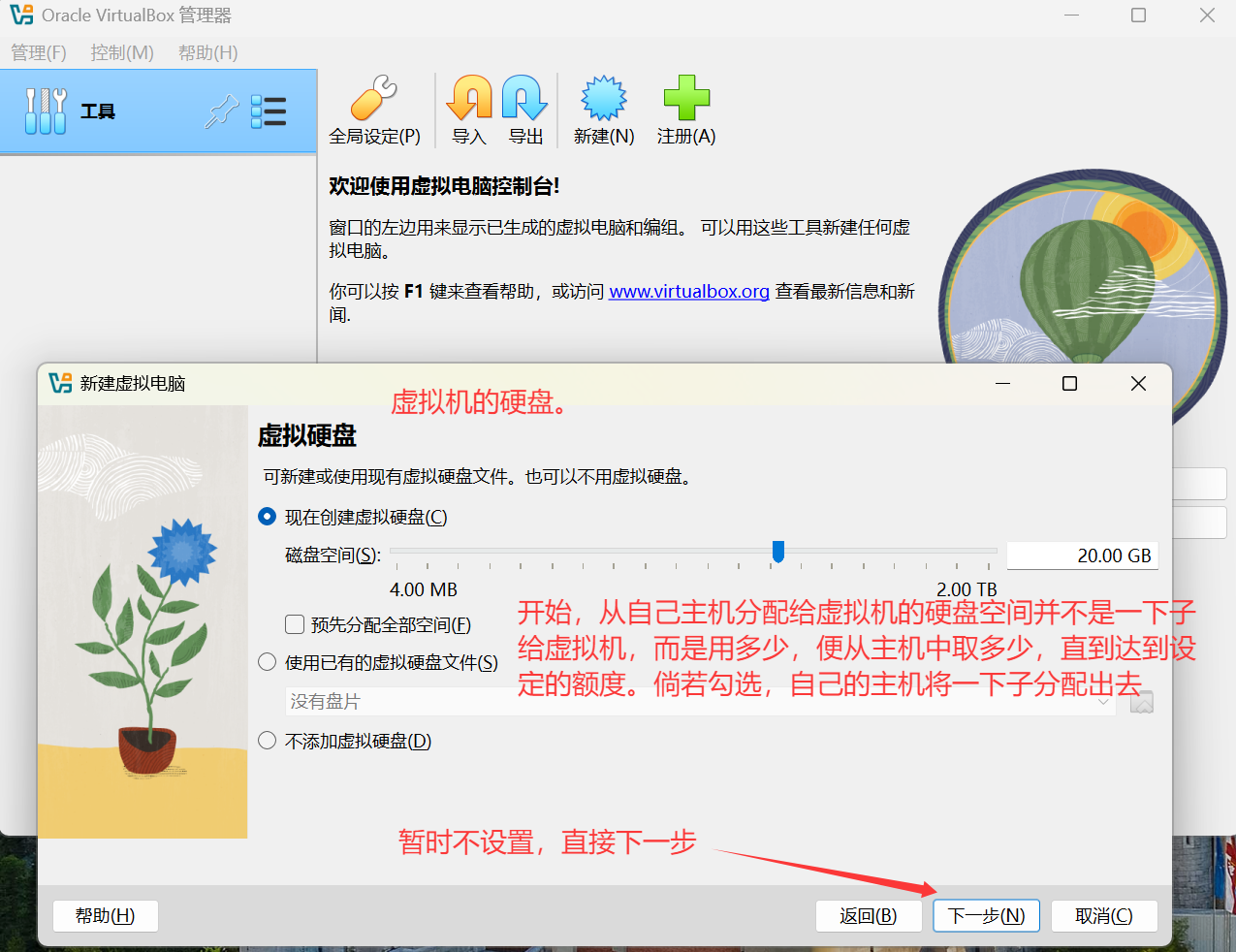This screenshot has height=952, width=1236.
Task: Maximize the Oracle VirtualBox manager window
Action: (1139, 15)
